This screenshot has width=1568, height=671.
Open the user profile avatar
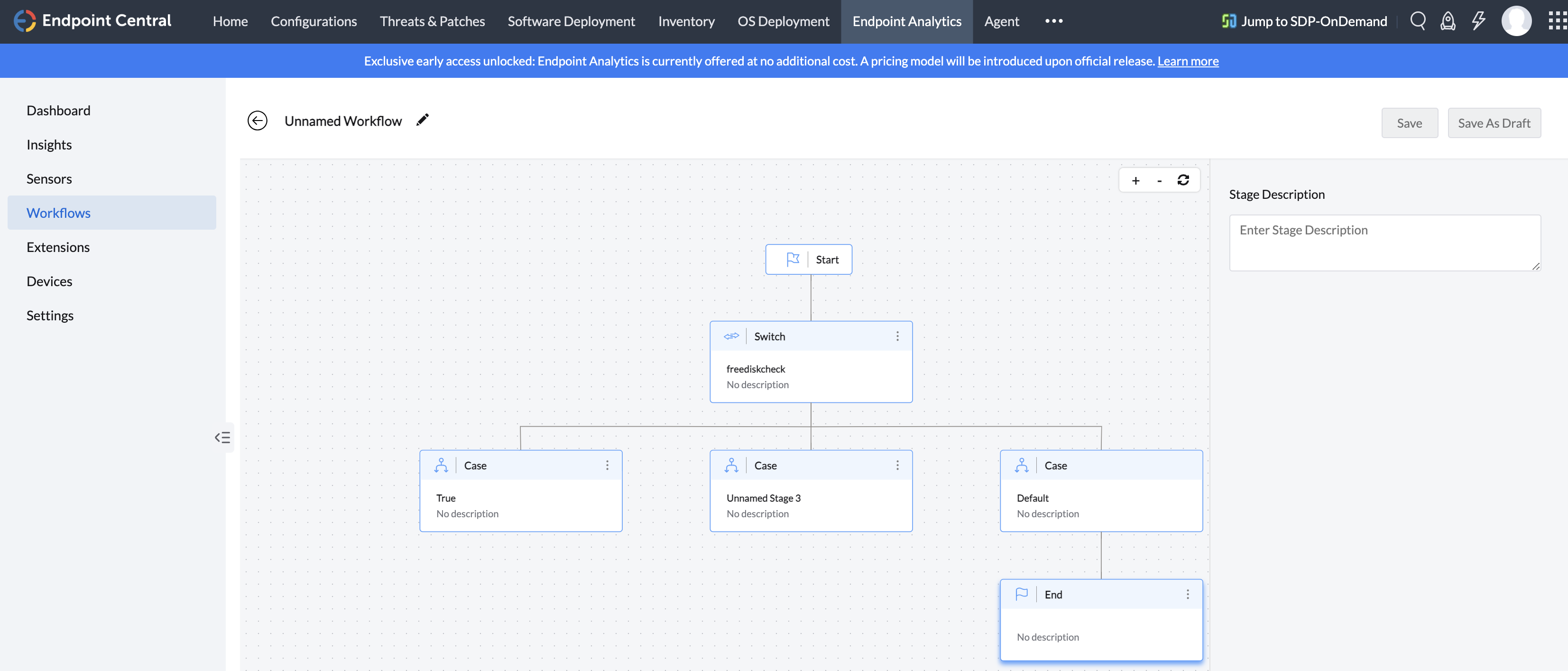pyautogui.click(x=1517, y=21)
